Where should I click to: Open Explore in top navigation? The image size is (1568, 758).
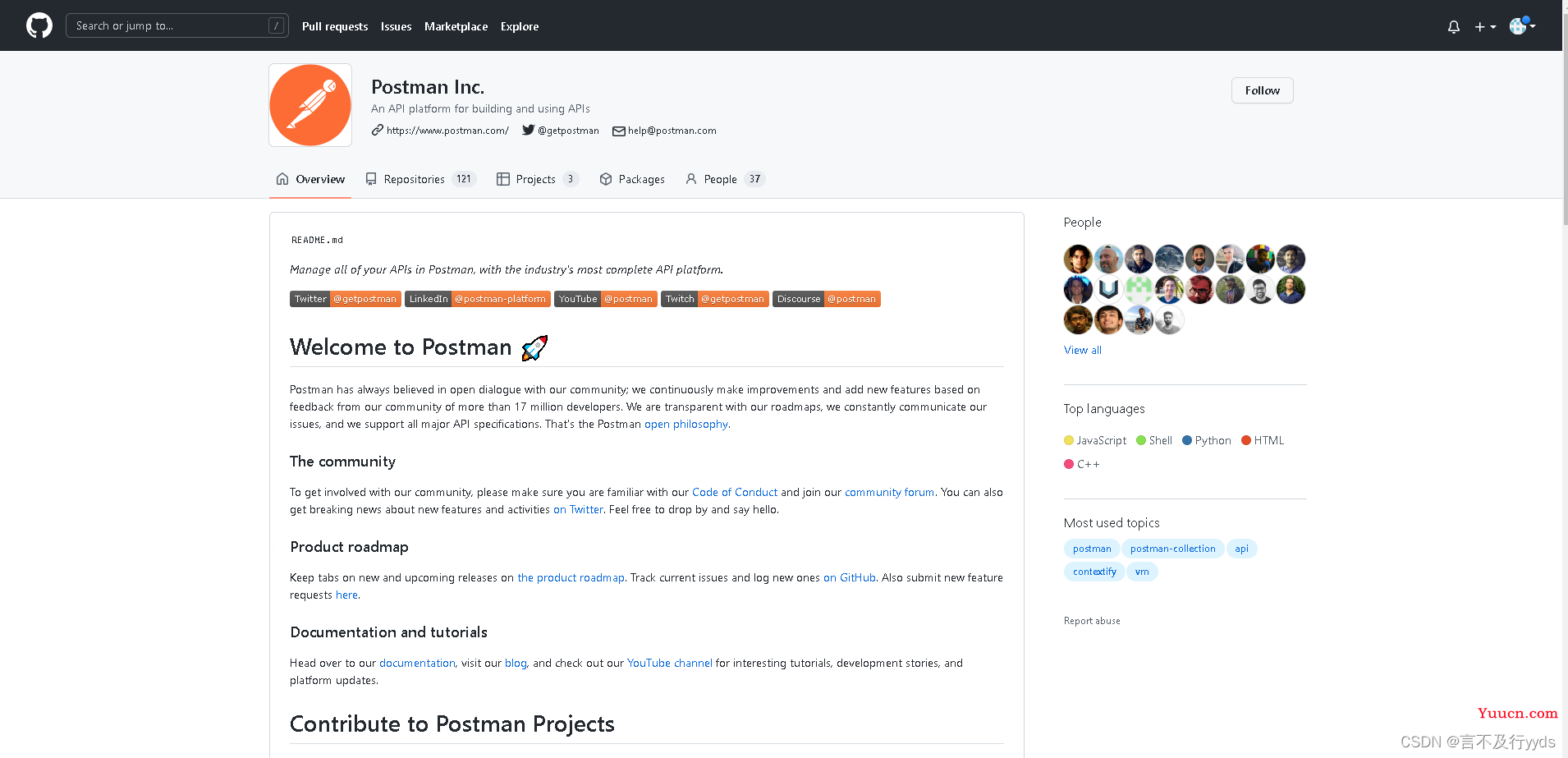coord(520,26)
